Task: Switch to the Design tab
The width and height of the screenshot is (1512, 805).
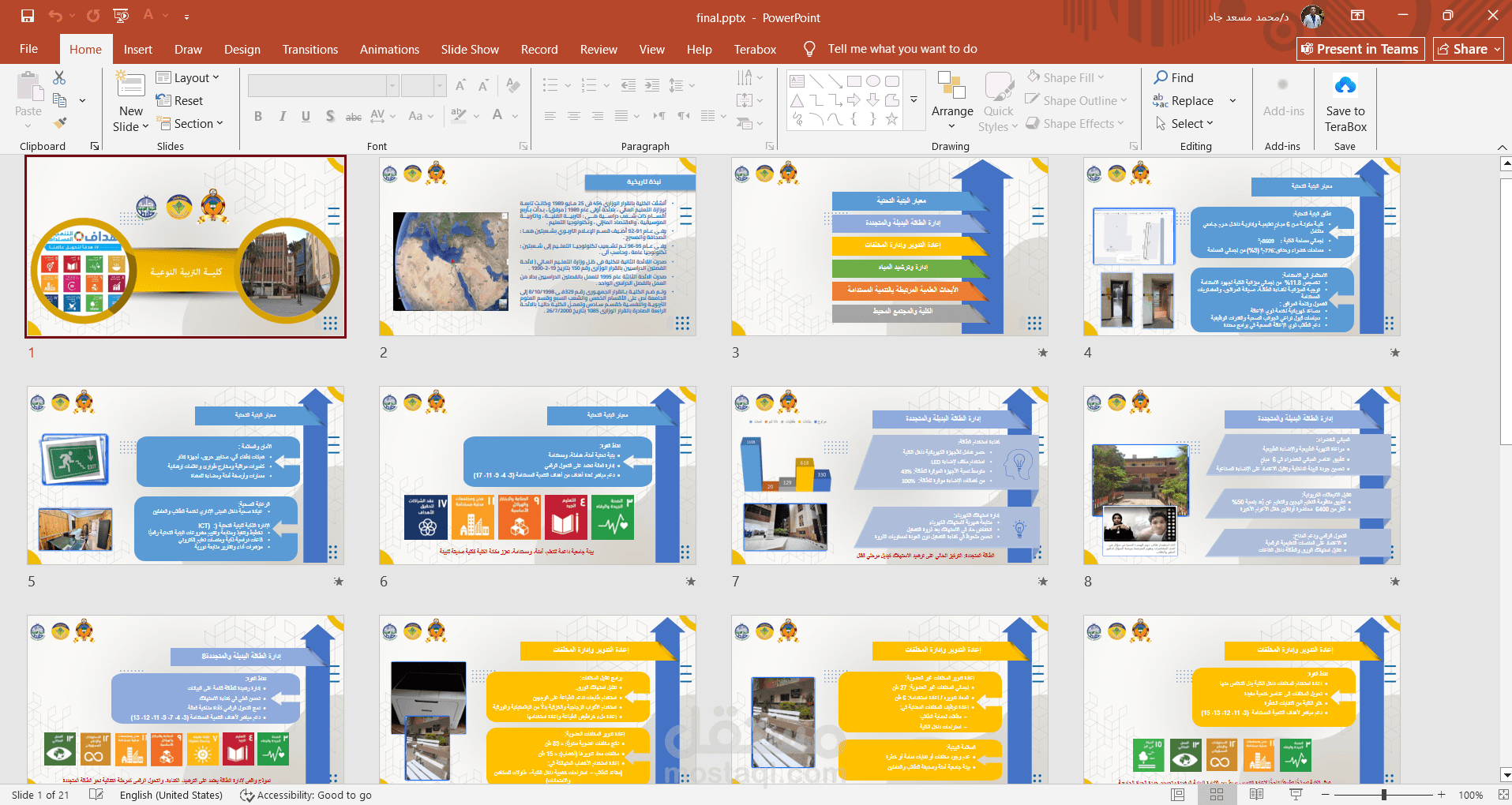Action: (x=242, y=49)
